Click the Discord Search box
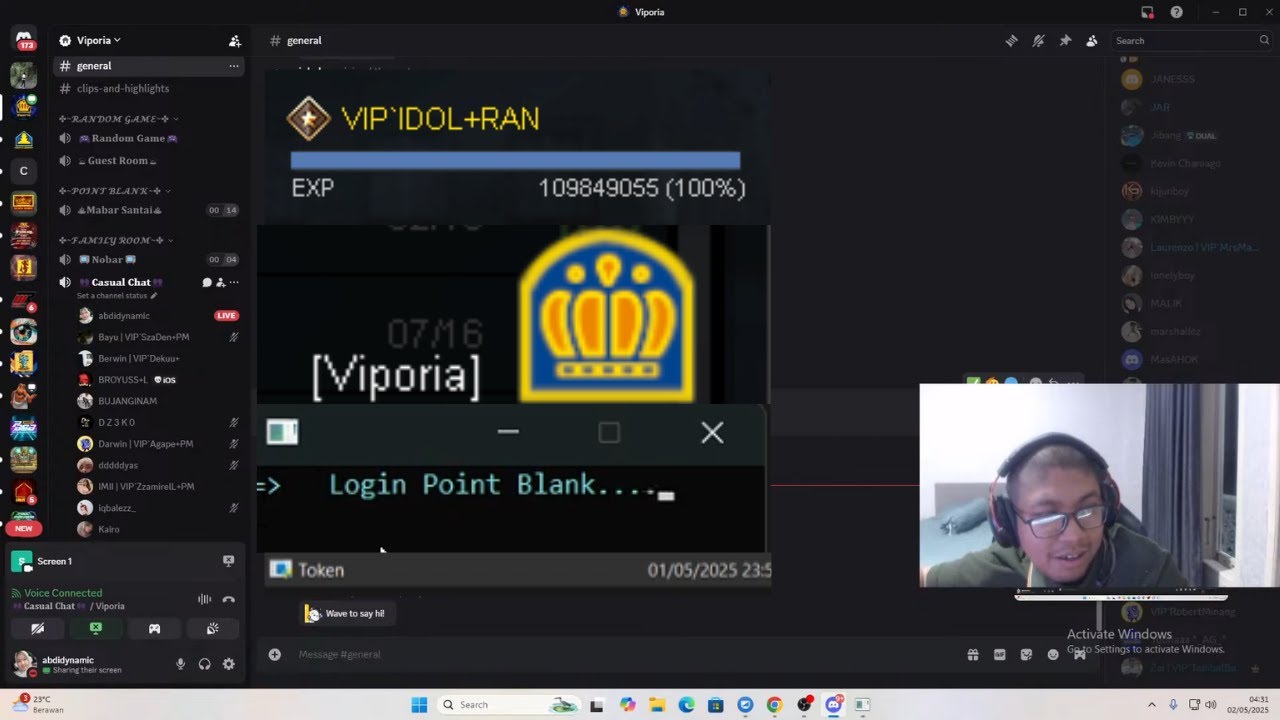The image size is (1280, 720). pyautogui.click(x=1192, y=41)
